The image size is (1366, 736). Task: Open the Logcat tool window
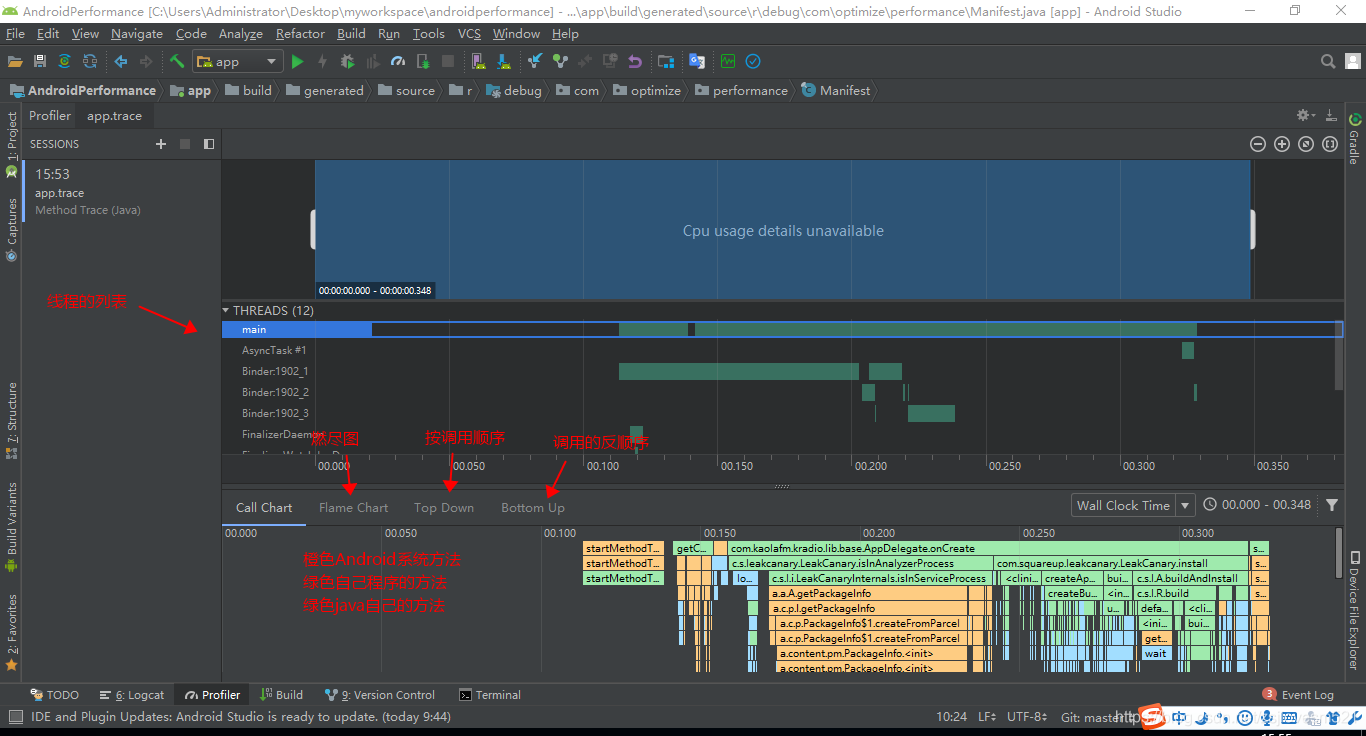132,695
